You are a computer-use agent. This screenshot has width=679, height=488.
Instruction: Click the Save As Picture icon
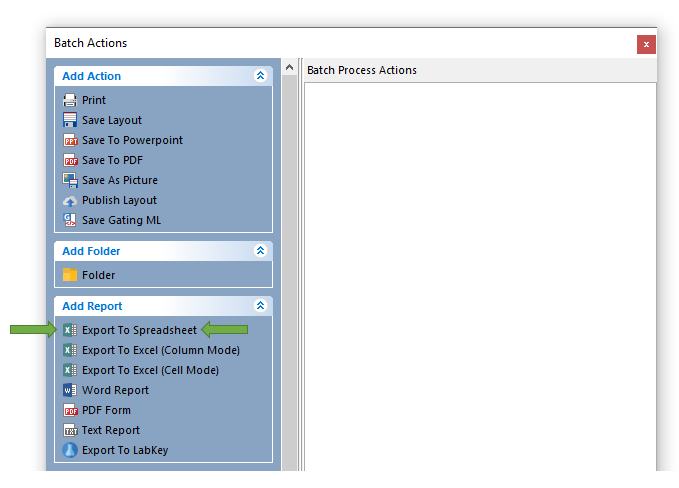tap(70, 180)
